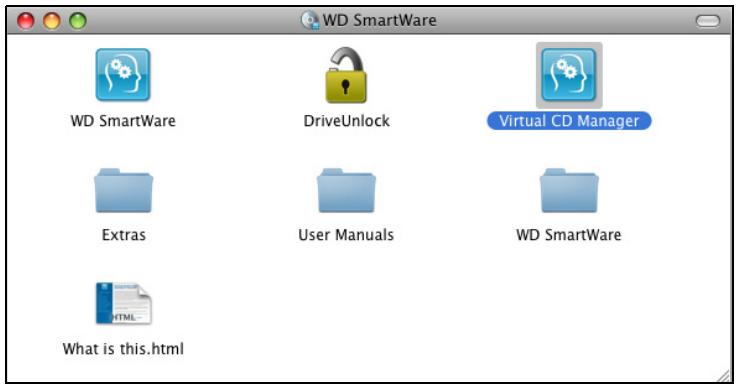Select the WD SmartWare folder icon
The width and height of the screenshot is (737, 387).
(x=569, y=190)
